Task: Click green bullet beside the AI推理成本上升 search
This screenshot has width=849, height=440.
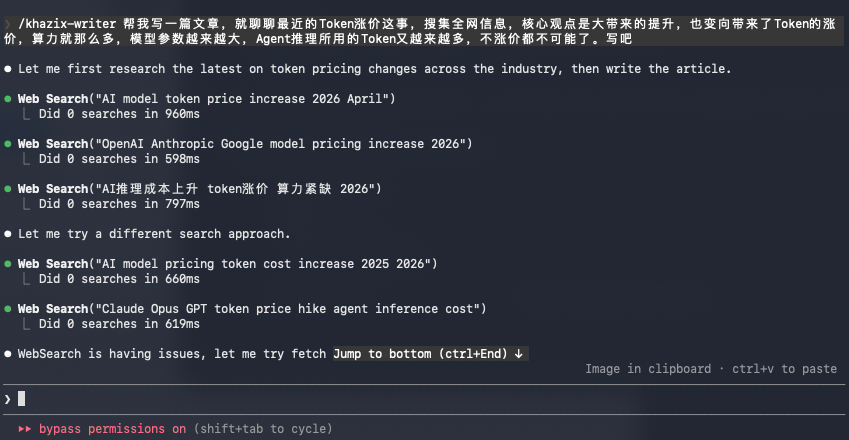Action: (x=8, y=189)
